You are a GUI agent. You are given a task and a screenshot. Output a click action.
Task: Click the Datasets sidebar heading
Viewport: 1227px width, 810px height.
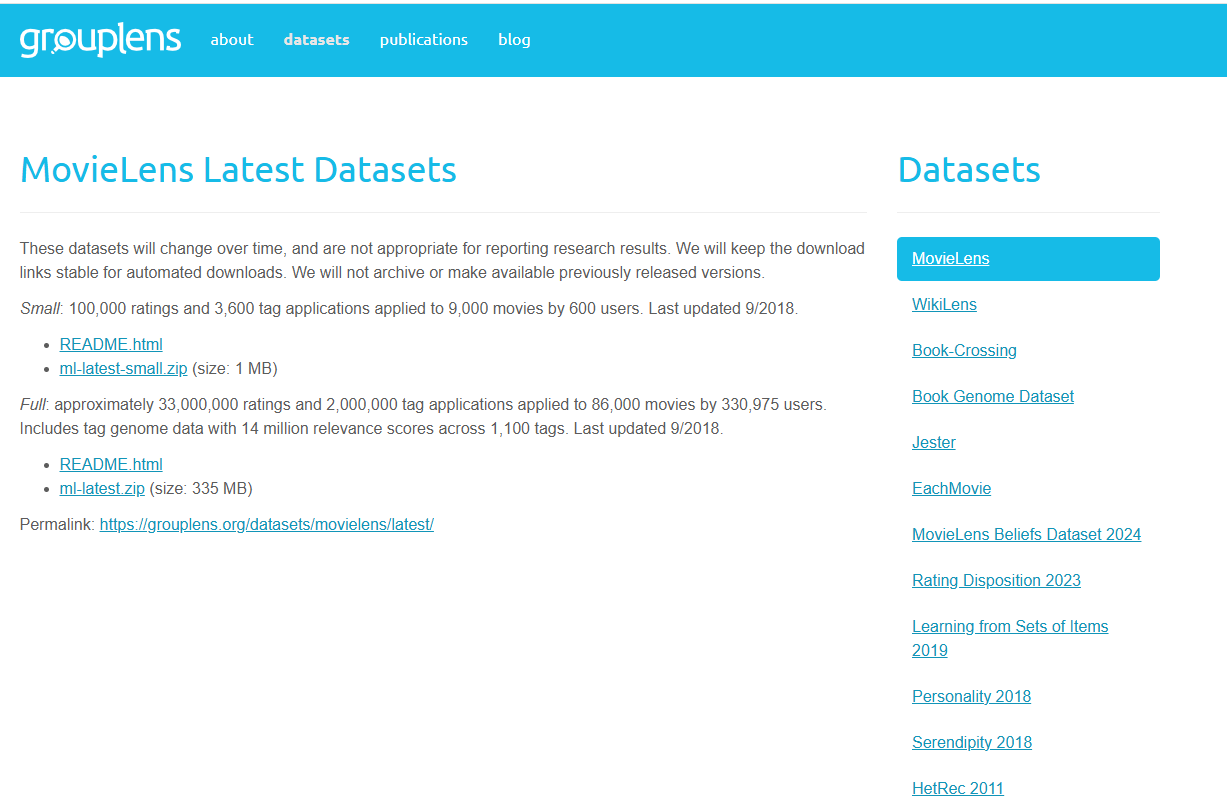tap(969, 170)
